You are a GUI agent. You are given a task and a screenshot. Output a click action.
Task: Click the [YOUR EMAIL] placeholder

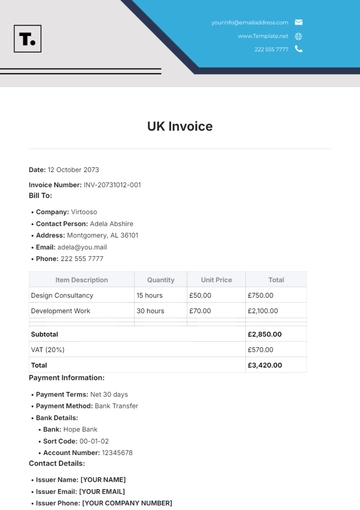(102, 491)
